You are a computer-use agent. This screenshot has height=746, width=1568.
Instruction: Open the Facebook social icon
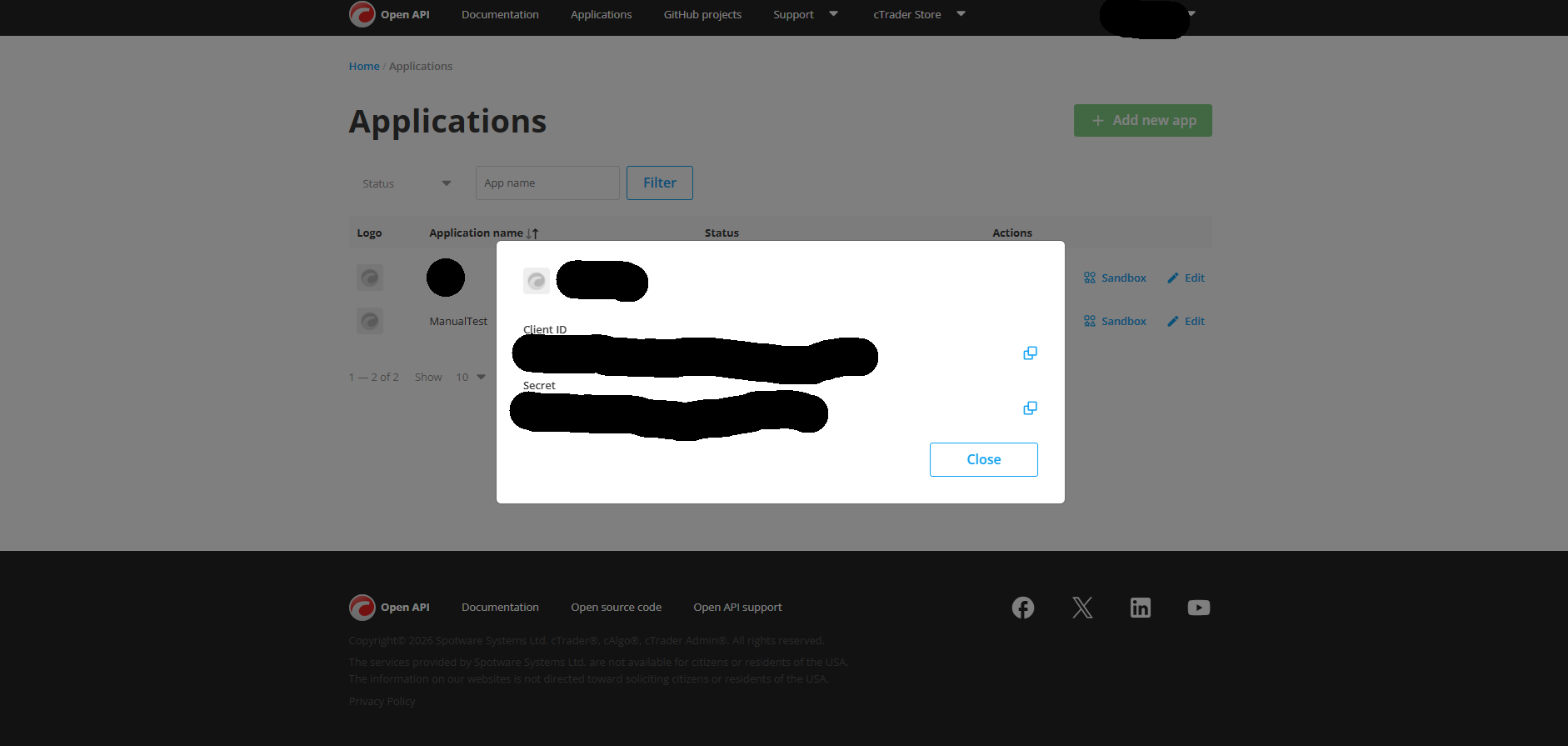coord(1023,608)
